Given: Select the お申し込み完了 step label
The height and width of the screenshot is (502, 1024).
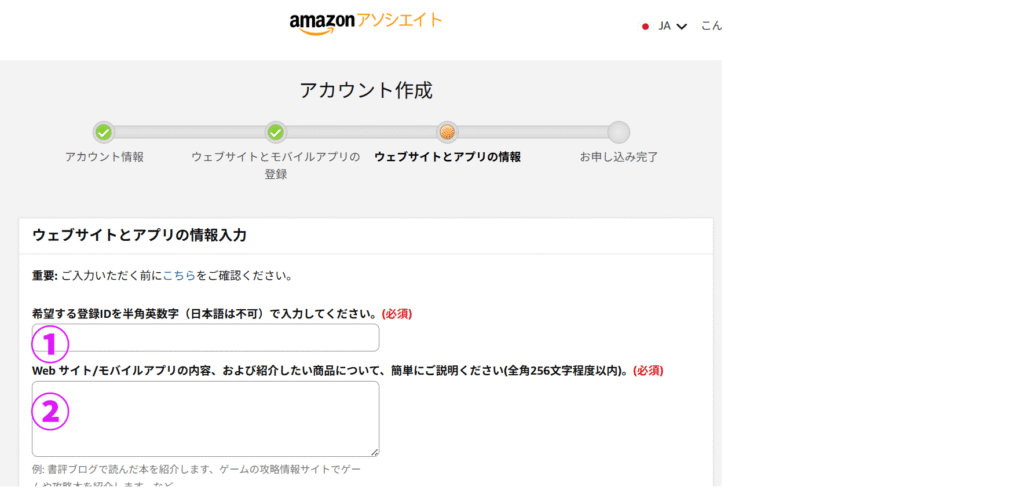Looking at the screenshot, I should click(x=619, y=157).
